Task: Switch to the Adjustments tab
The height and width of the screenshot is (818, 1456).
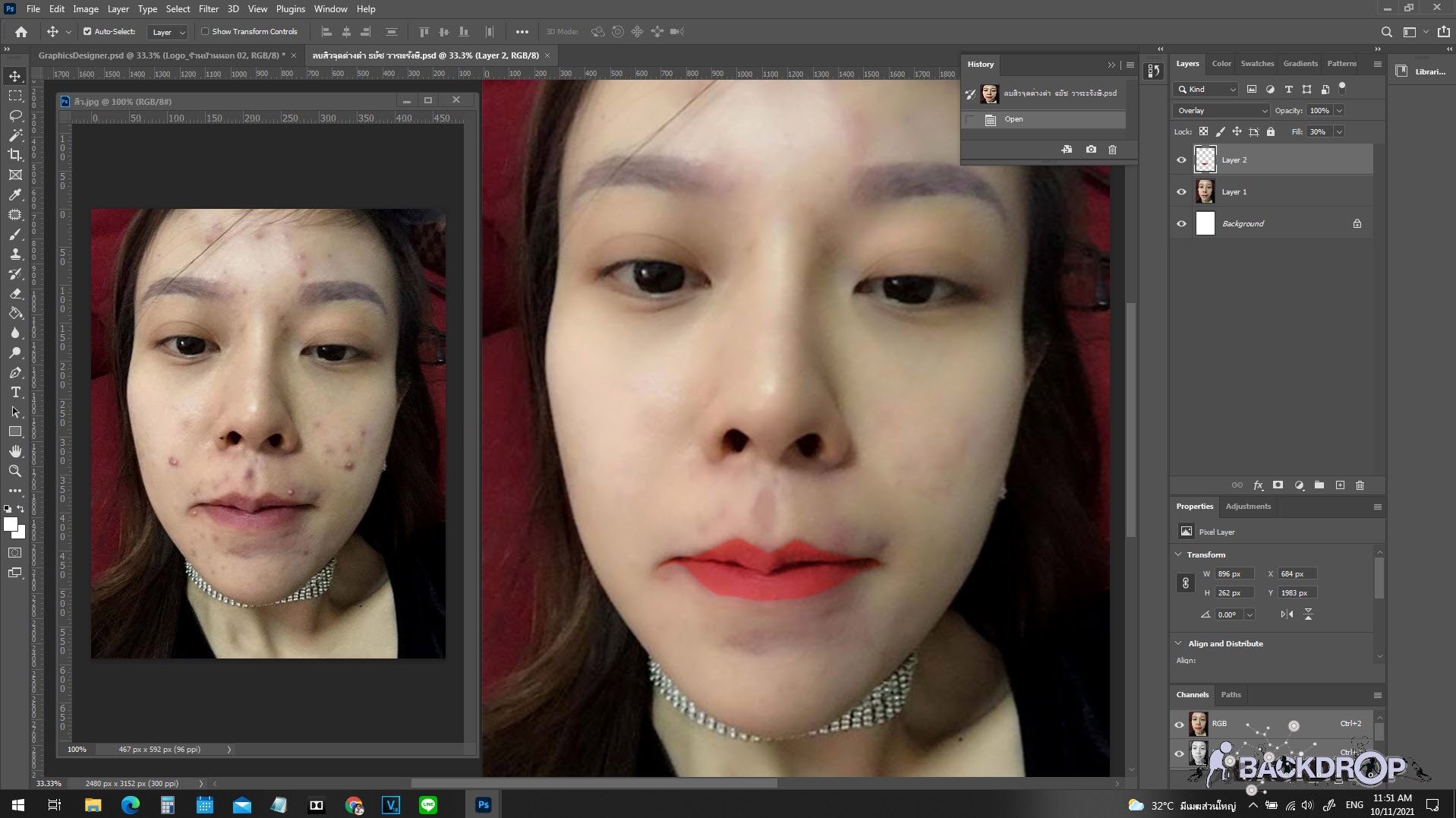Action: [x=1248, y=507]
